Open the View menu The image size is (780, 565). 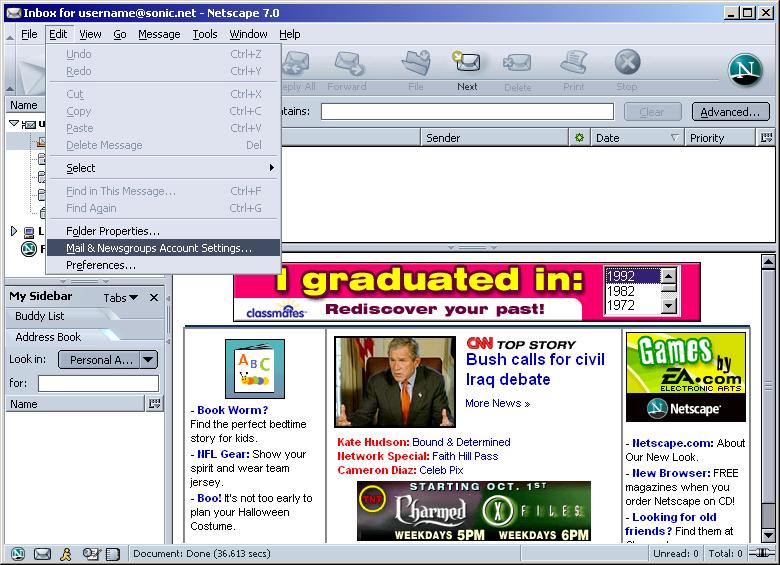tap(90, 34)
